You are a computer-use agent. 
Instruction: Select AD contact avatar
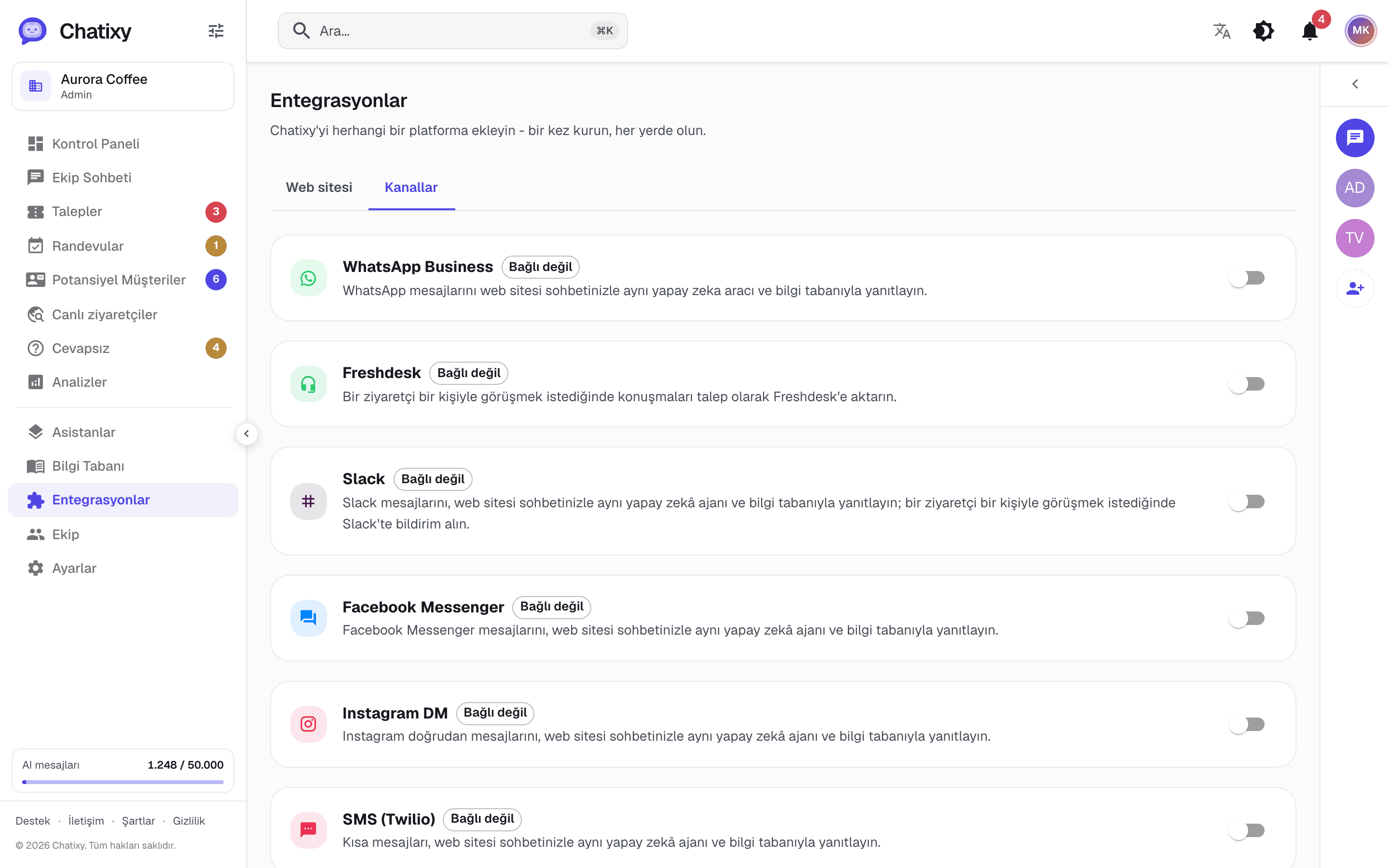1355,188
